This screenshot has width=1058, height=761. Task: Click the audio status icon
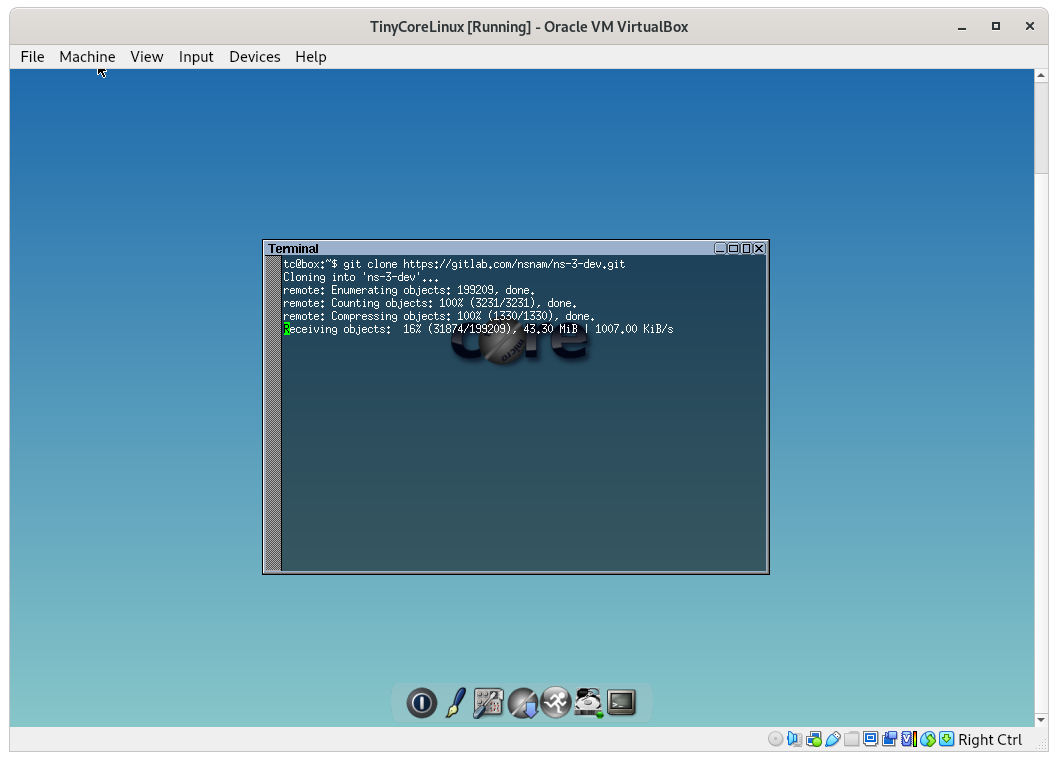coord(794,739)
